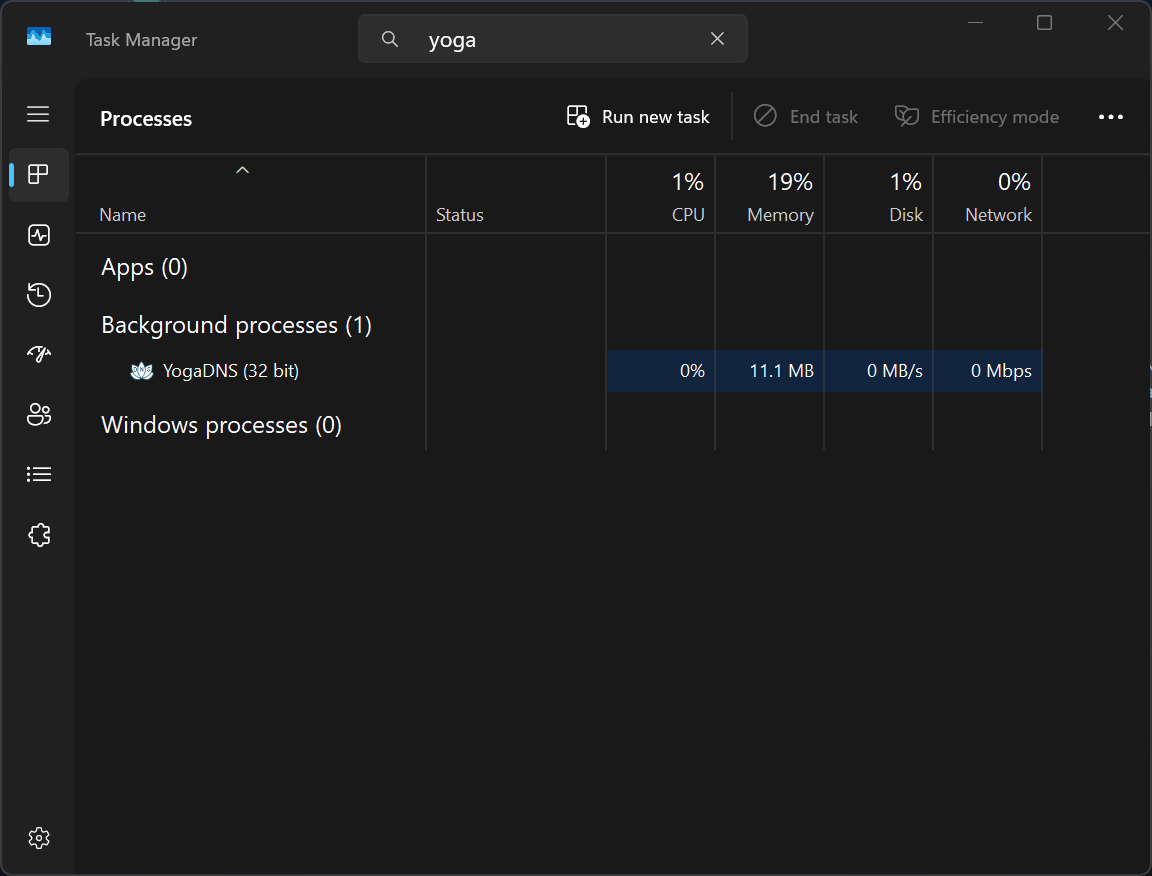Open the Performance page icon

click(38, 235)
